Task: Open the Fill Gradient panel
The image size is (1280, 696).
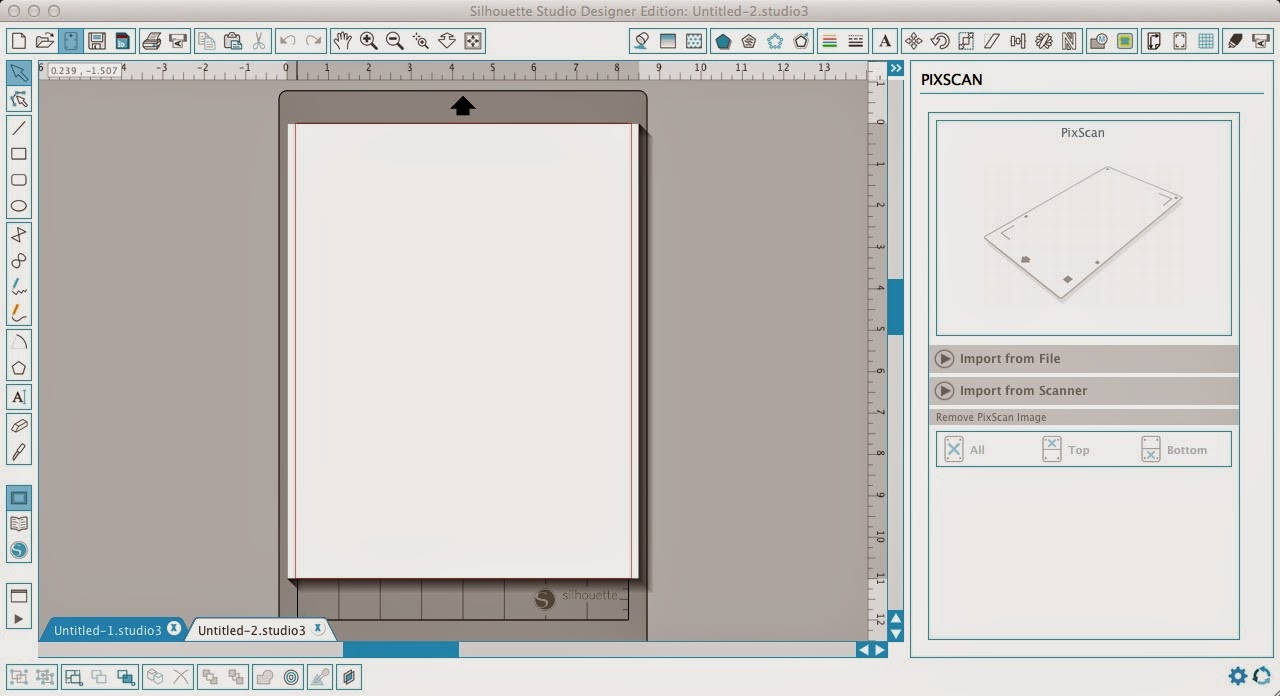Action: 667,41
